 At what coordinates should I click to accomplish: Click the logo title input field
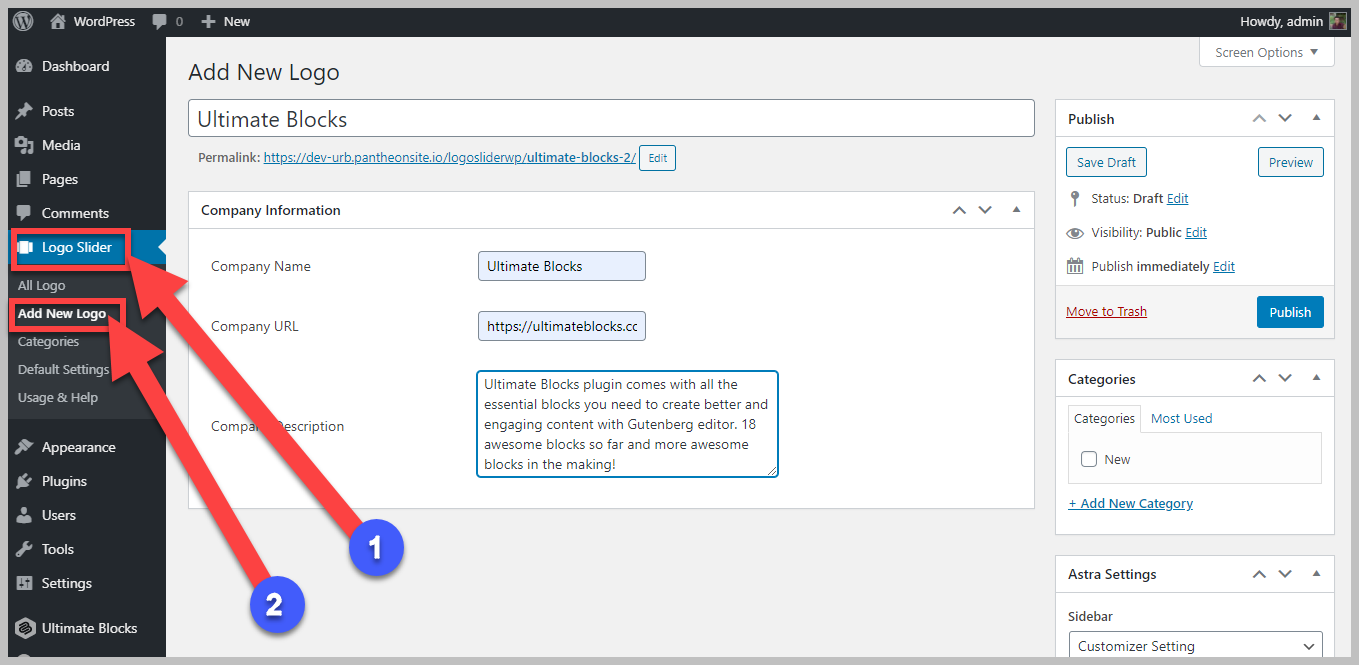point(611,118)
